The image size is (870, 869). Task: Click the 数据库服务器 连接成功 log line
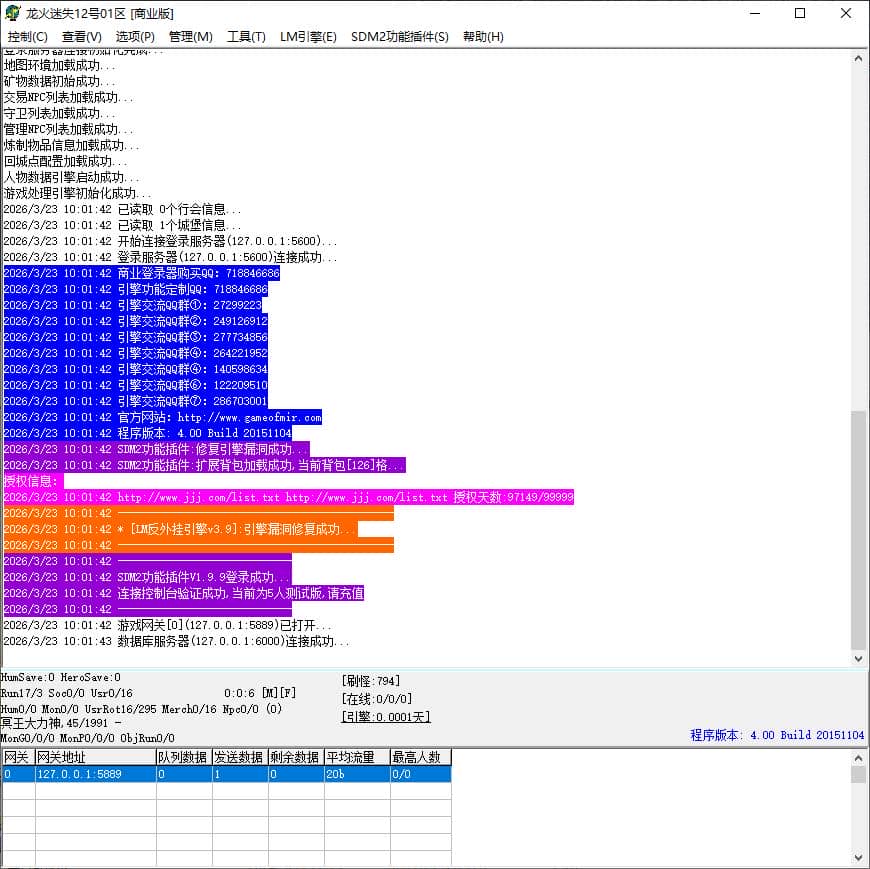(x=176, y=641)
